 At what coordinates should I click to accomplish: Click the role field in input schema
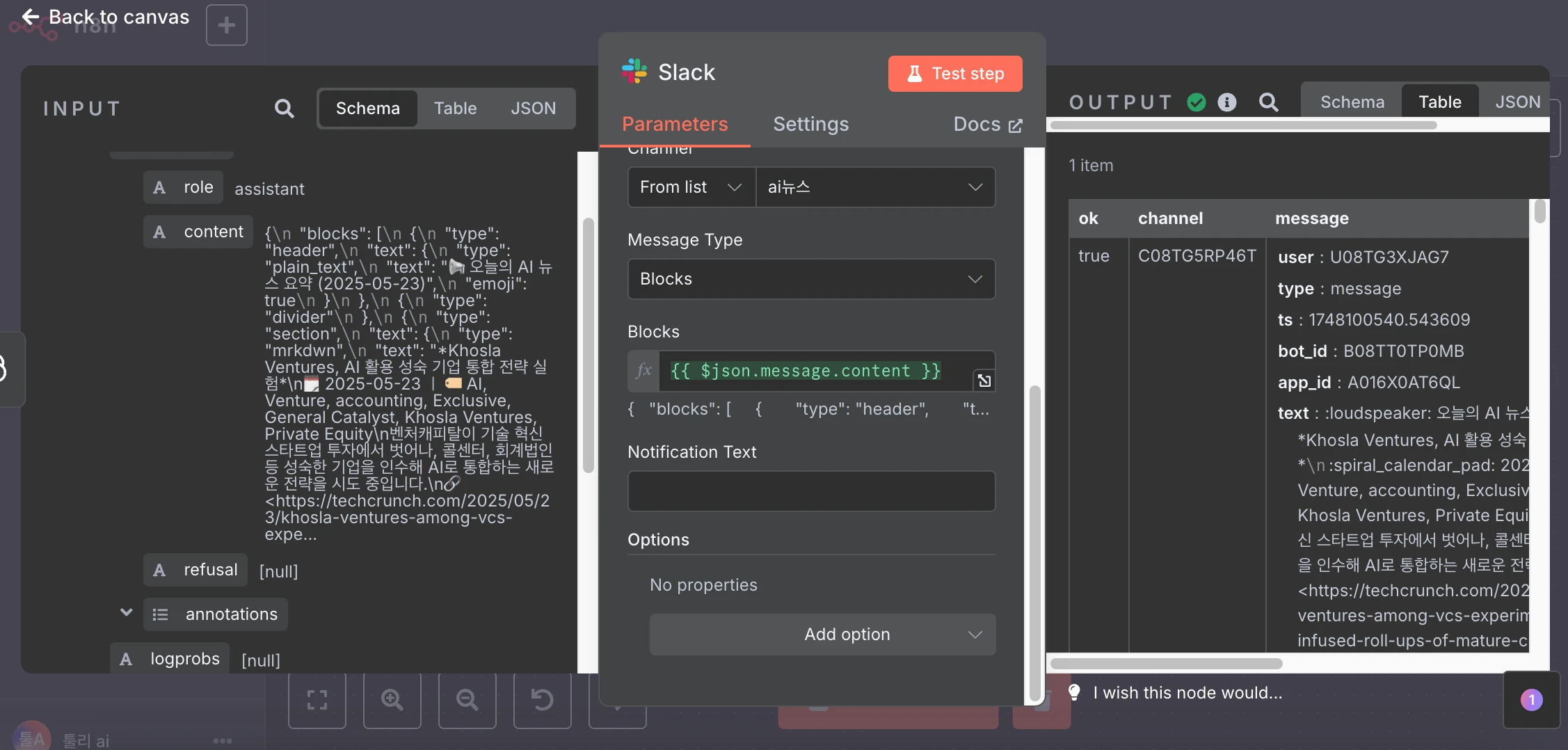tap(183, 188)
